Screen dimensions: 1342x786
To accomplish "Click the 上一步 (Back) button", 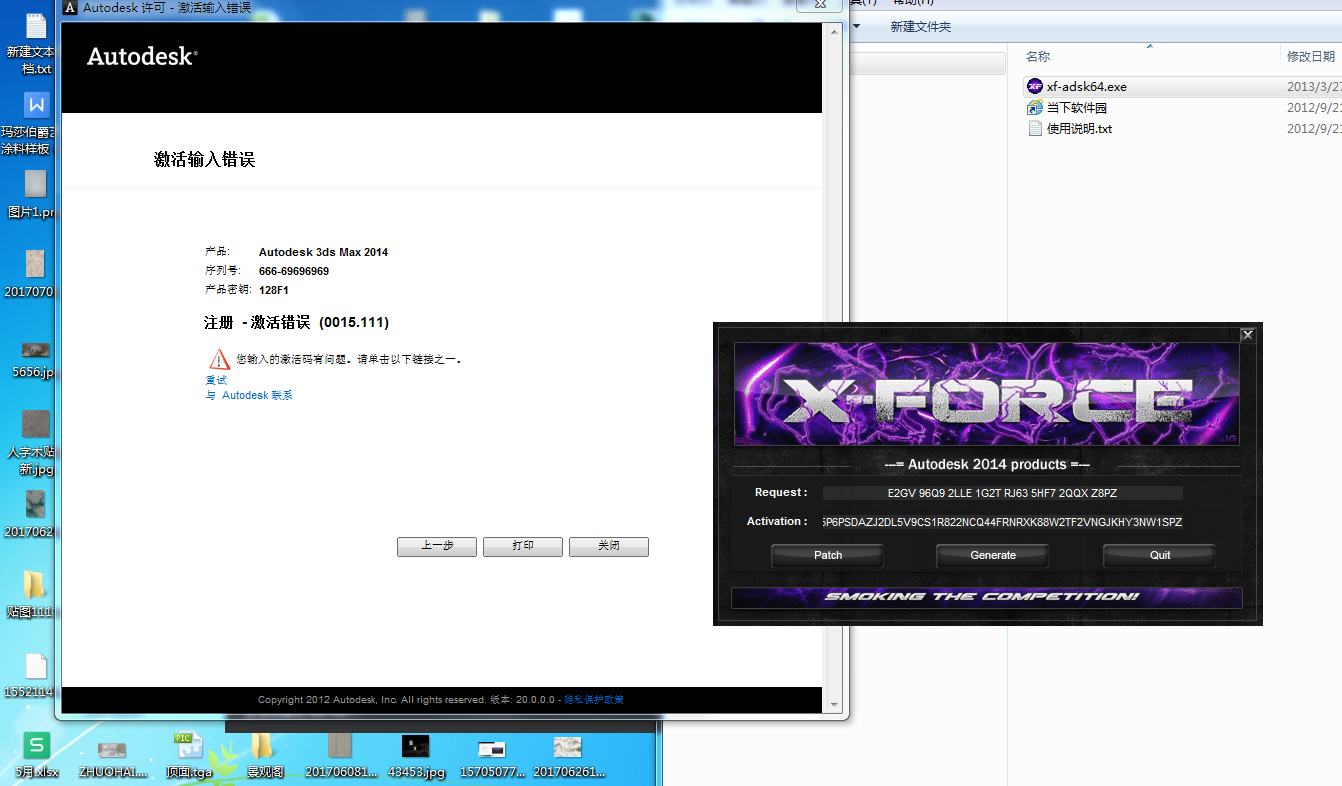I will click(437, 547).
